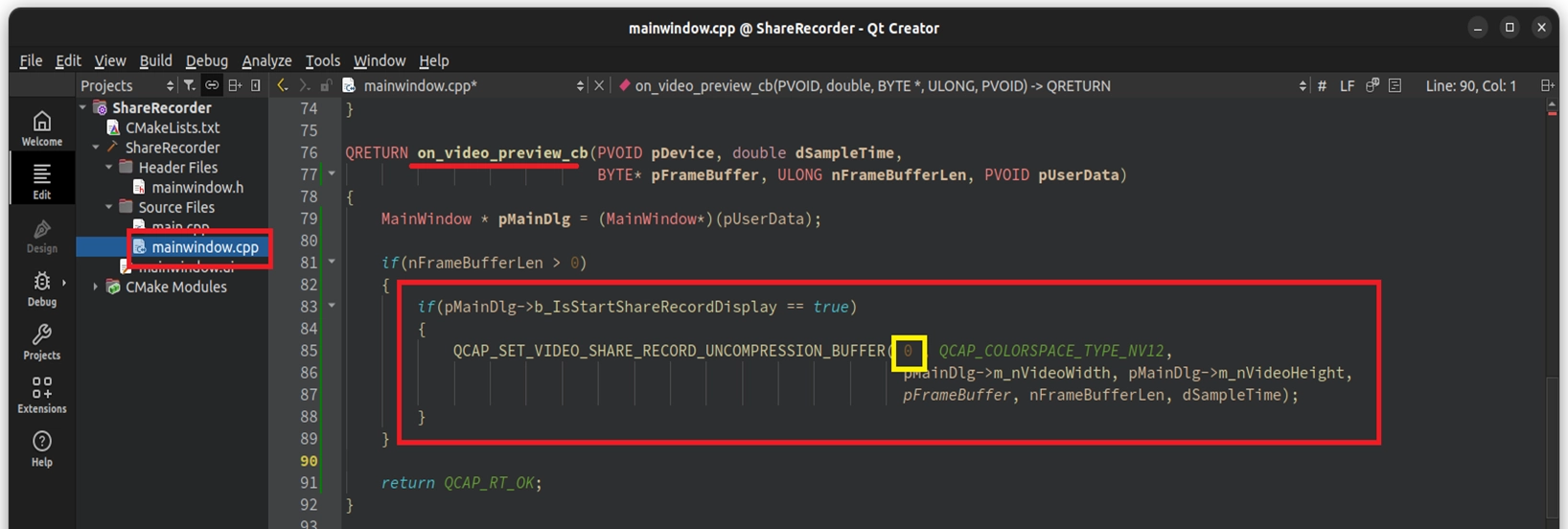The image size is (1568, 529).
Task: Click line number 90 in gutter
Action: (308, 461)
